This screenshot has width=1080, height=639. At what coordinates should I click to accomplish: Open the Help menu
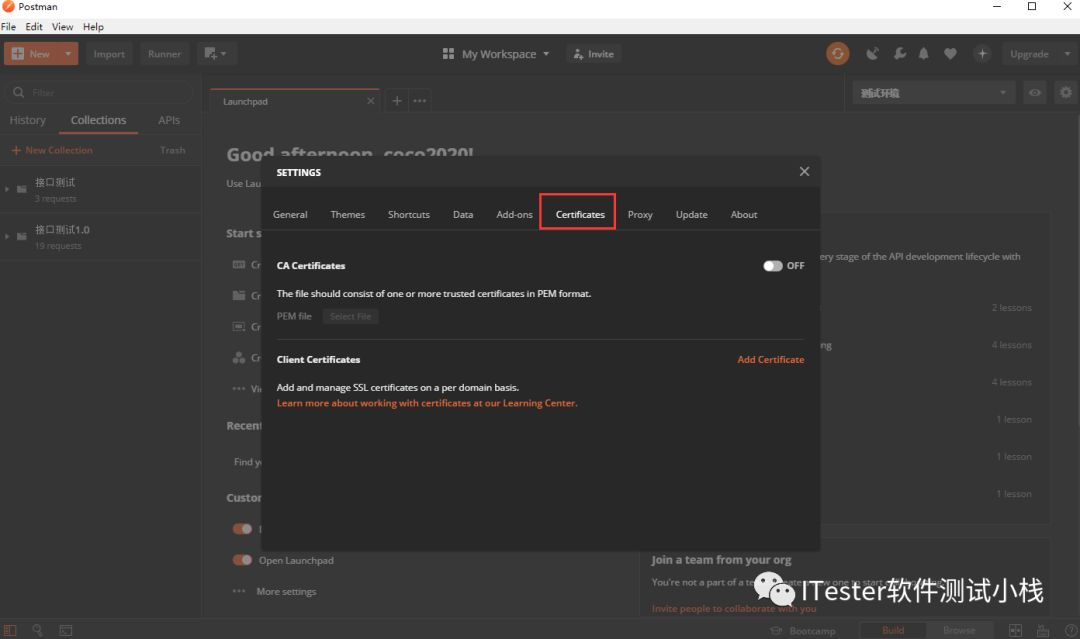[x=93, y=27]
